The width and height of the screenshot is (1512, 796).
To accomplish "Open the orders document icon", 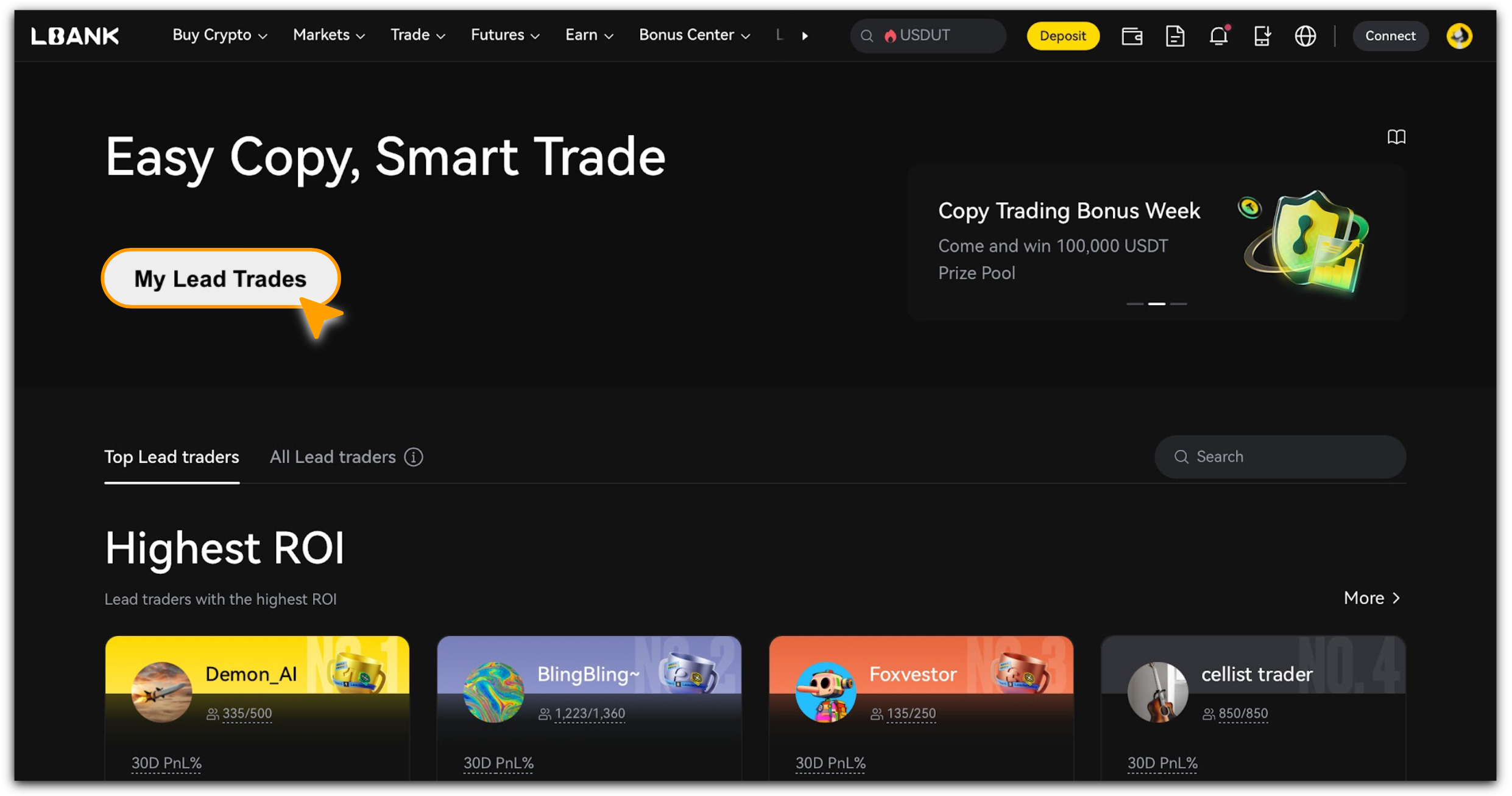I will click(x=1175, y=36).
